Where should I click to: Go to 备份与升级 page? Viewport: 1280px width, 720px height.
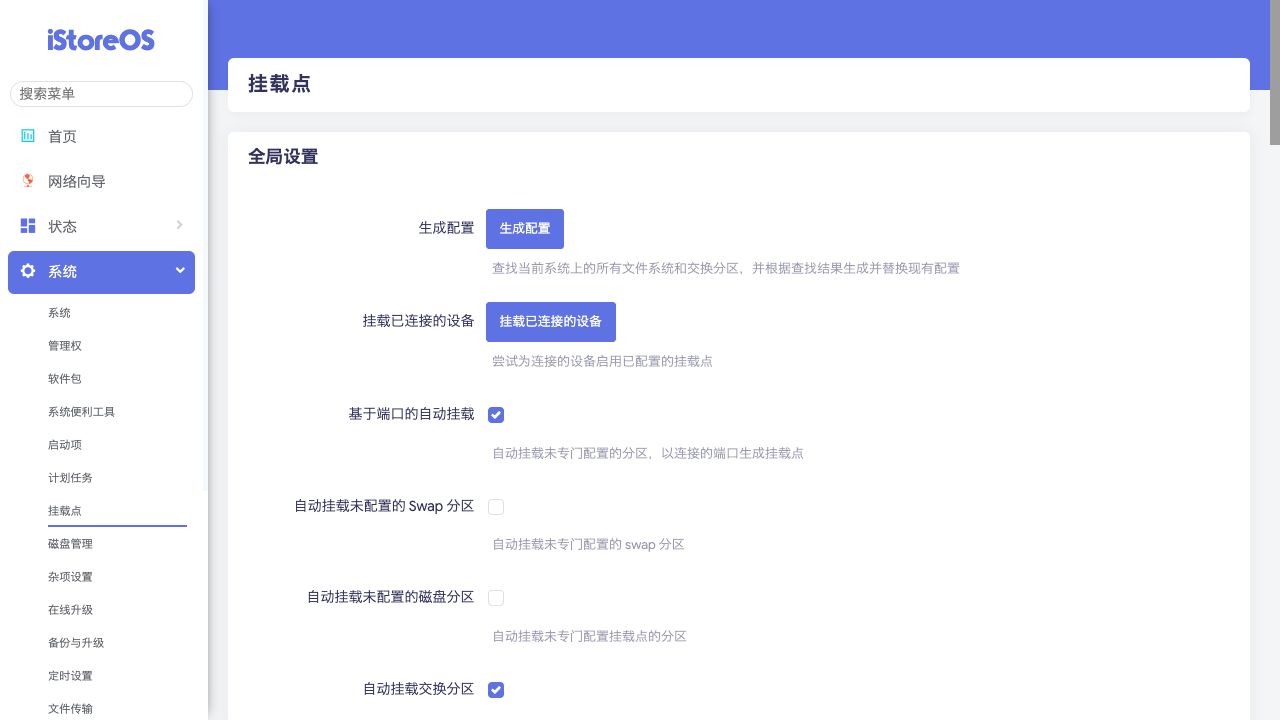(x=76, y=643)
